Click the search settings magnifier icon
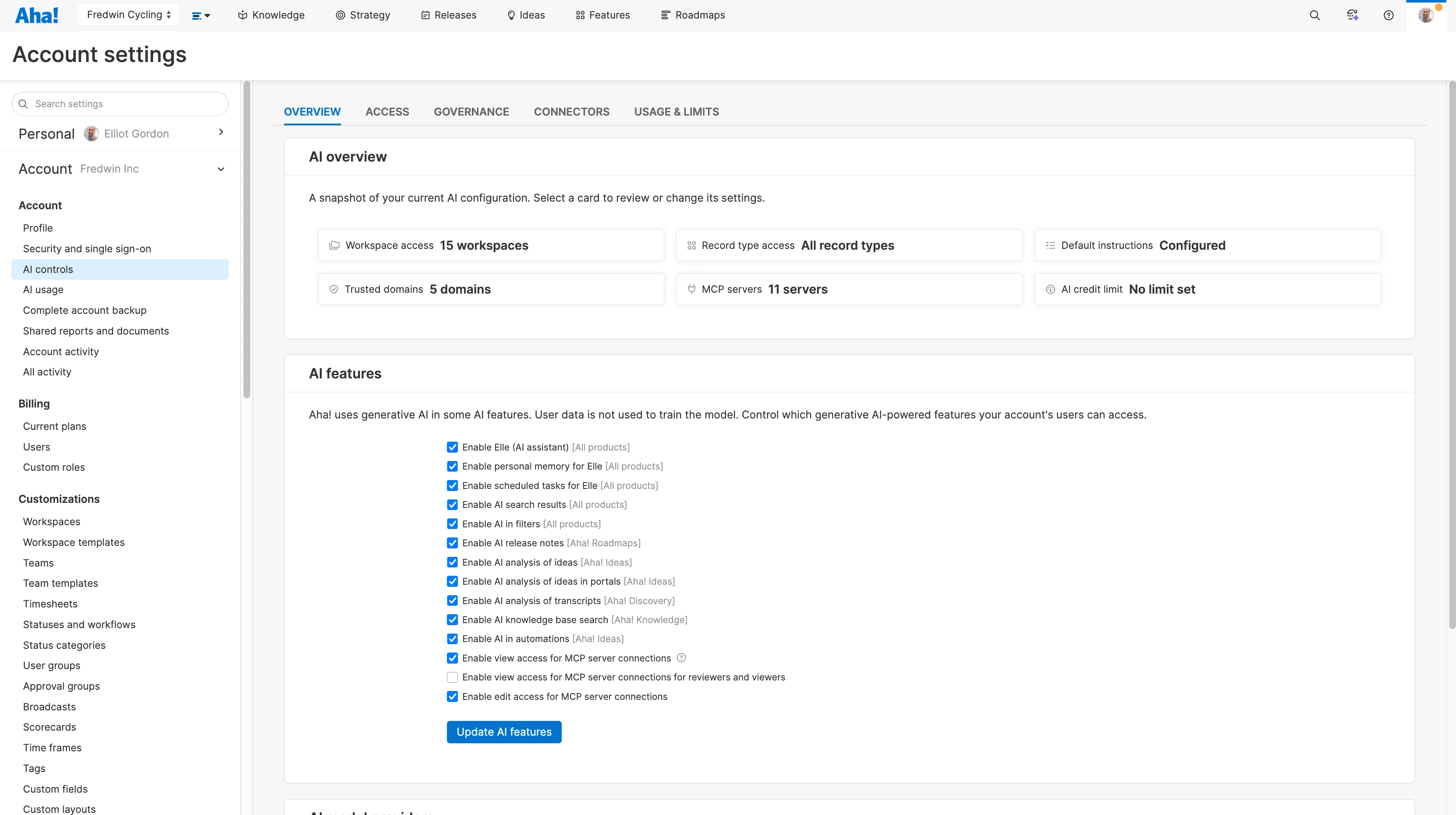The image size is (1456, 815). pyautogui.click(x=23, y=104)
